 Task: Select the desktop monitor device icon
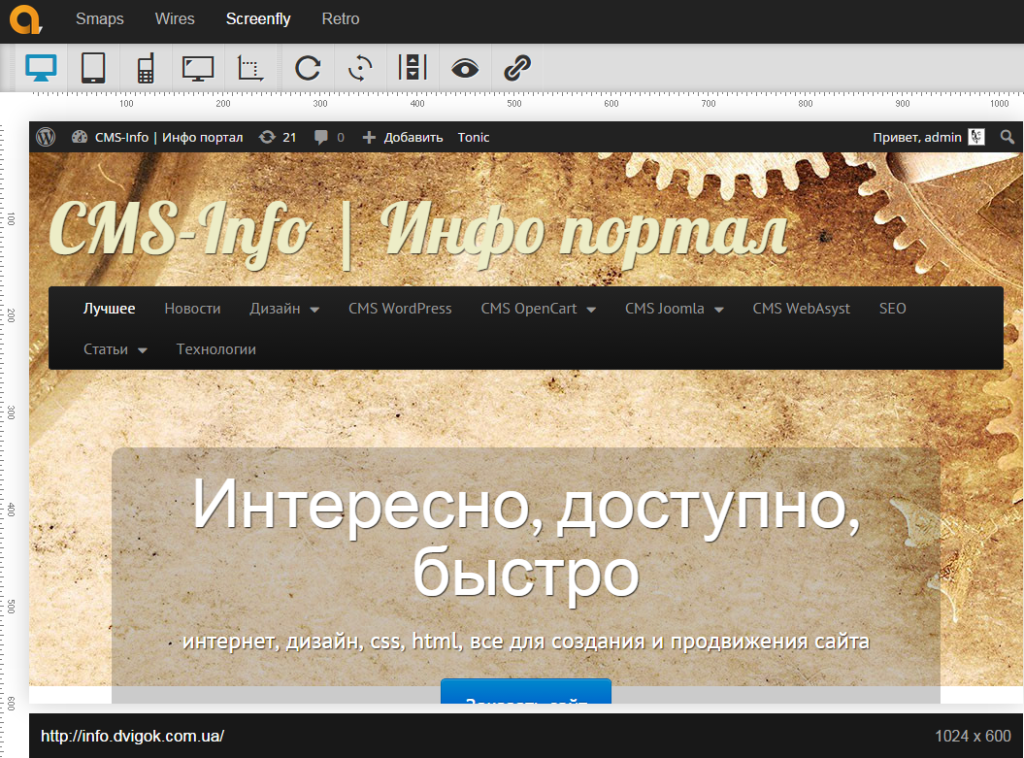coord(41,68)
